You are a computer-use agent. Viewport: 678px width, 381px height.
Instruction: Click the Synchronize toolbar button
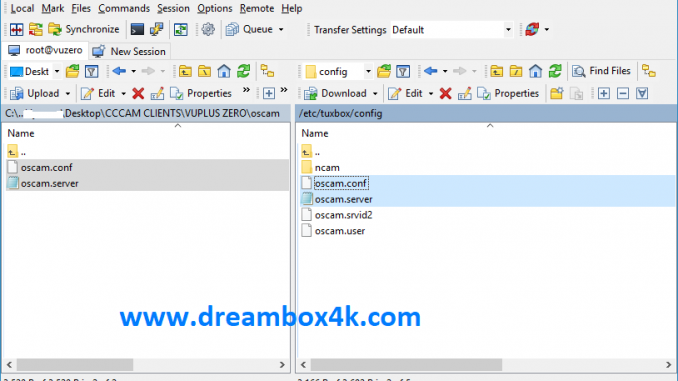click(84, 29)
